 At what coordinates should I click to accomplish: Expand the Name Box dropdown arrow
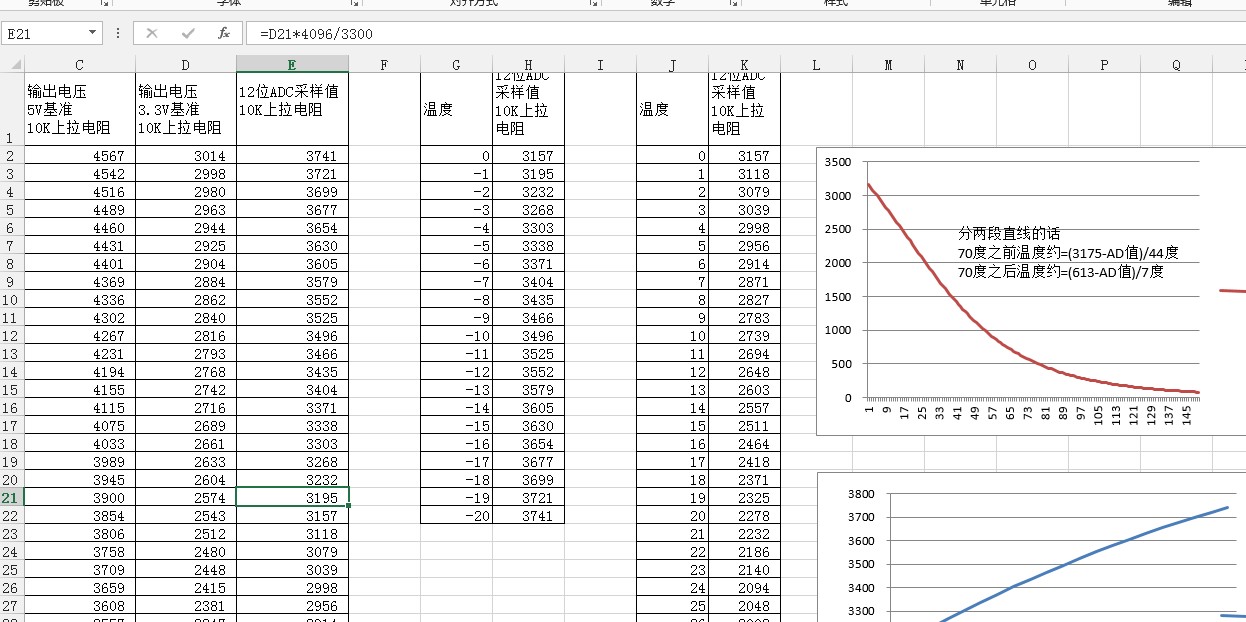pos(93,33)
